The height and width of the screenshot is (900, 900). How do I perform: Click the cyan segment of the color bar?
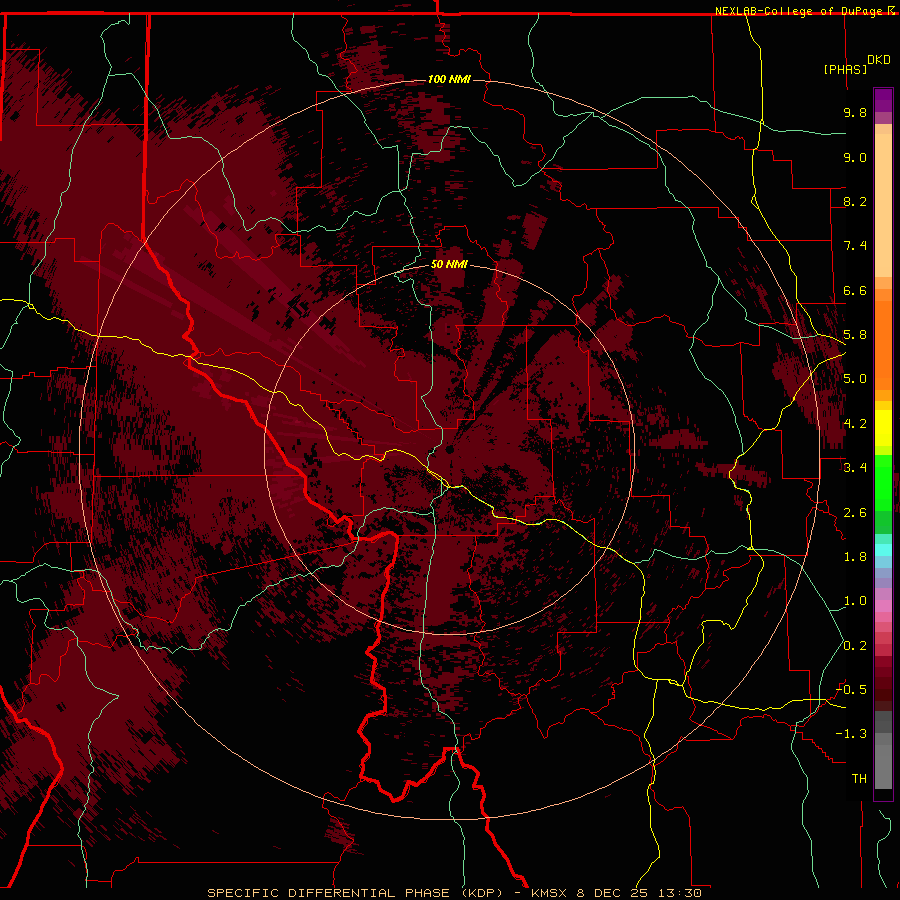point(883,550)
